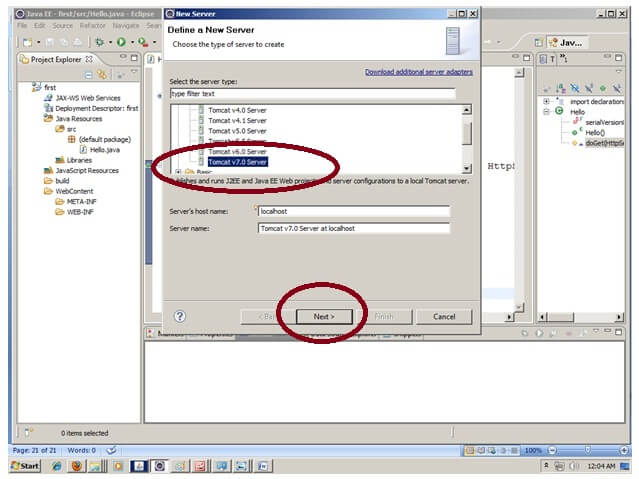Click the server type list scroll up arrow
Viewport: 639px width, 479px height.
coord(467,109)
